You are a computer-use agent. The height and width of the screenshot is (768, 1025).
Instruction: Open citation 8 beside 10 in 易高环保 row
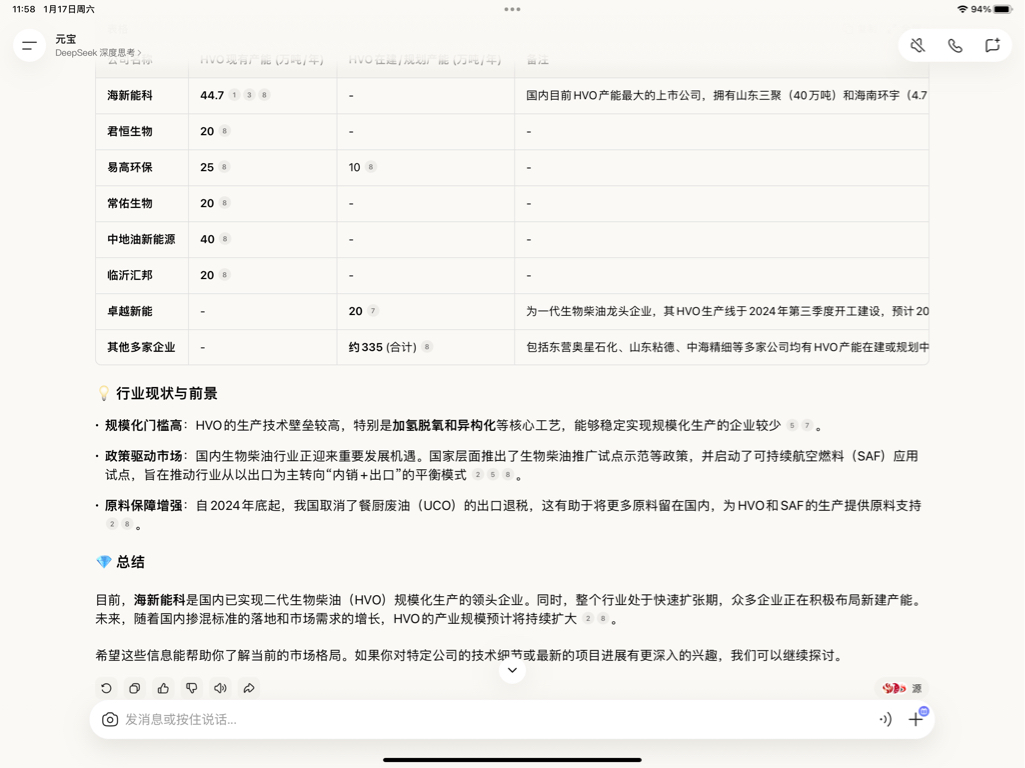coord(371,167)
